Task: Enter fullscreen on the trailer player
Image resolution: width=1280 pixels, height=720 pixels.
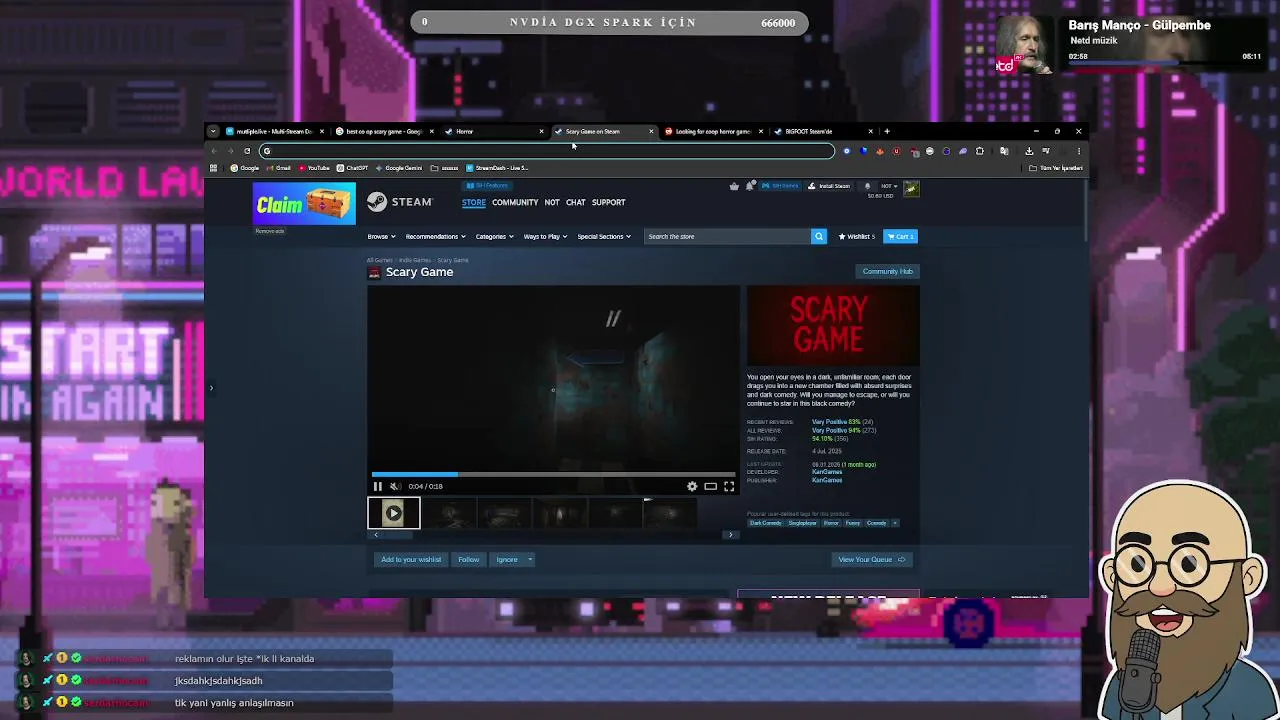Action: coord(729,486)
